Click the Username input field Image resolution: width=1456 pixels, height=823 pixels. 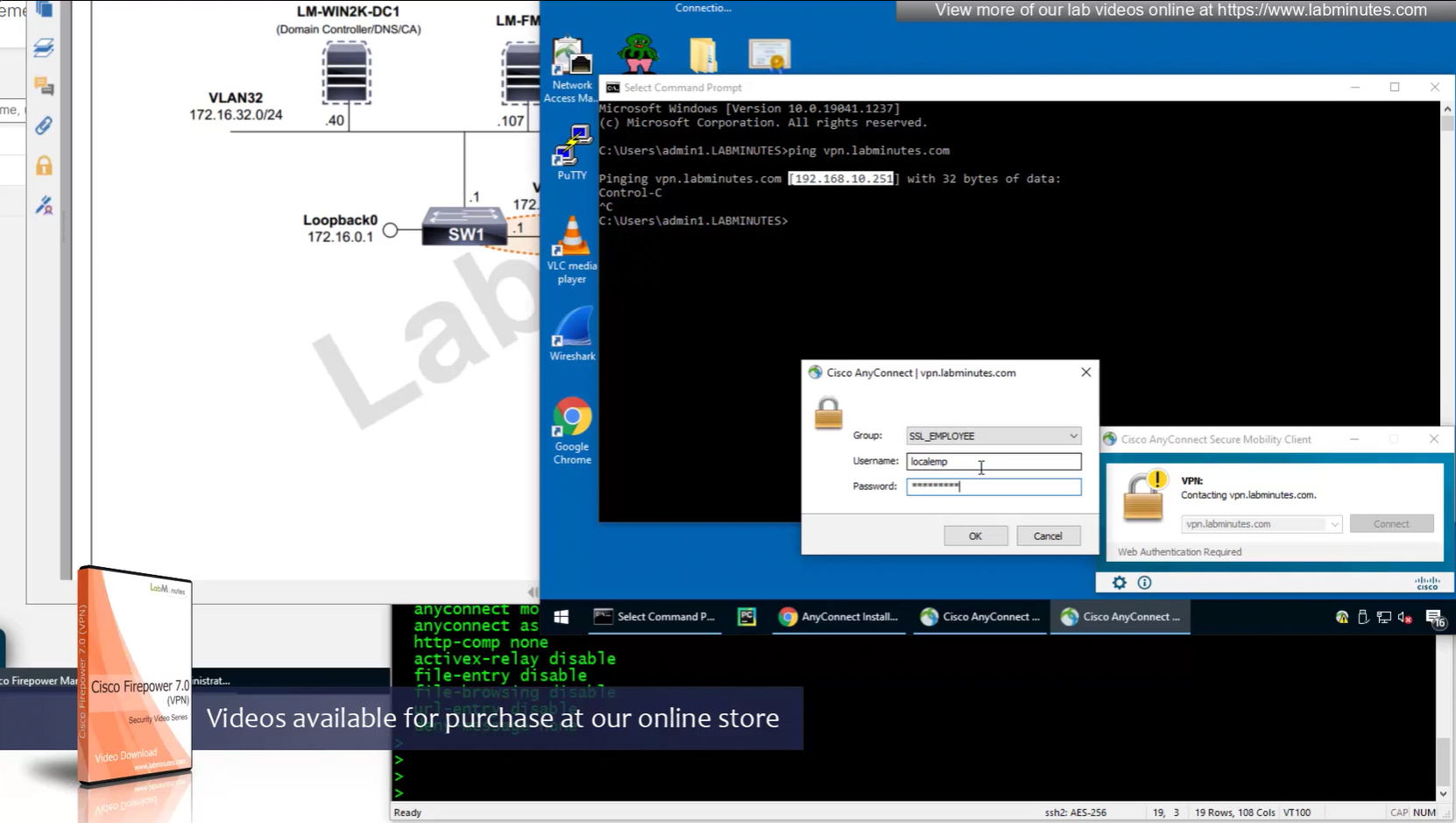tap(993, 461)
